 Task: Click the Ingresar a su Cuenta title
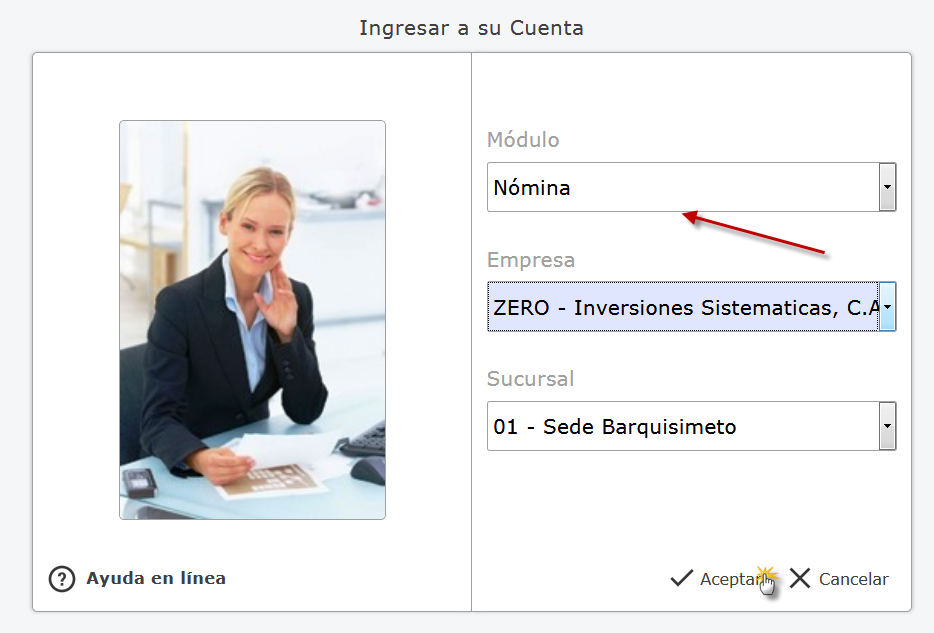(471, 28)
